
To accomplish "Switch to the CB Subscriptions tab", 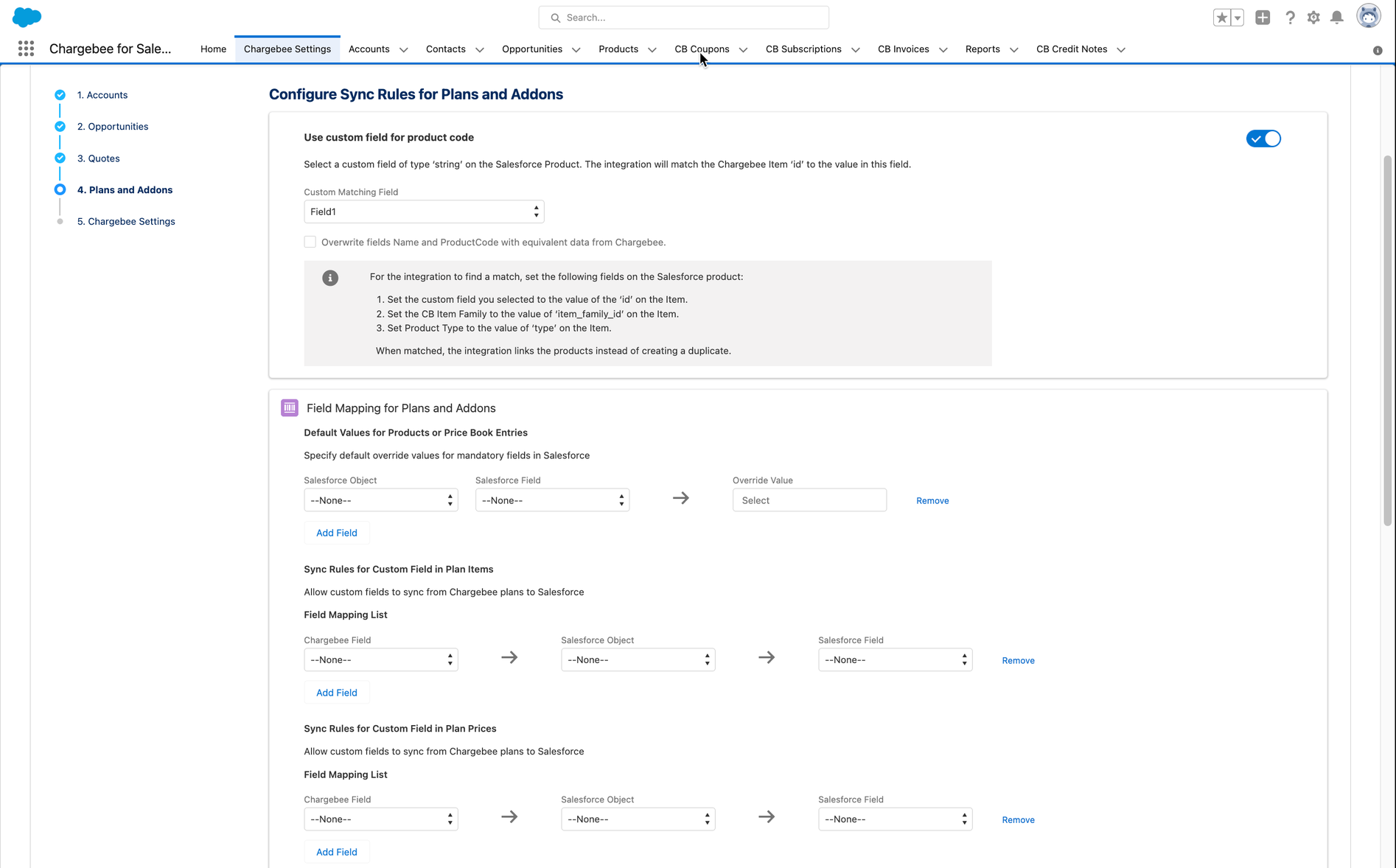I will click(803, 49).
